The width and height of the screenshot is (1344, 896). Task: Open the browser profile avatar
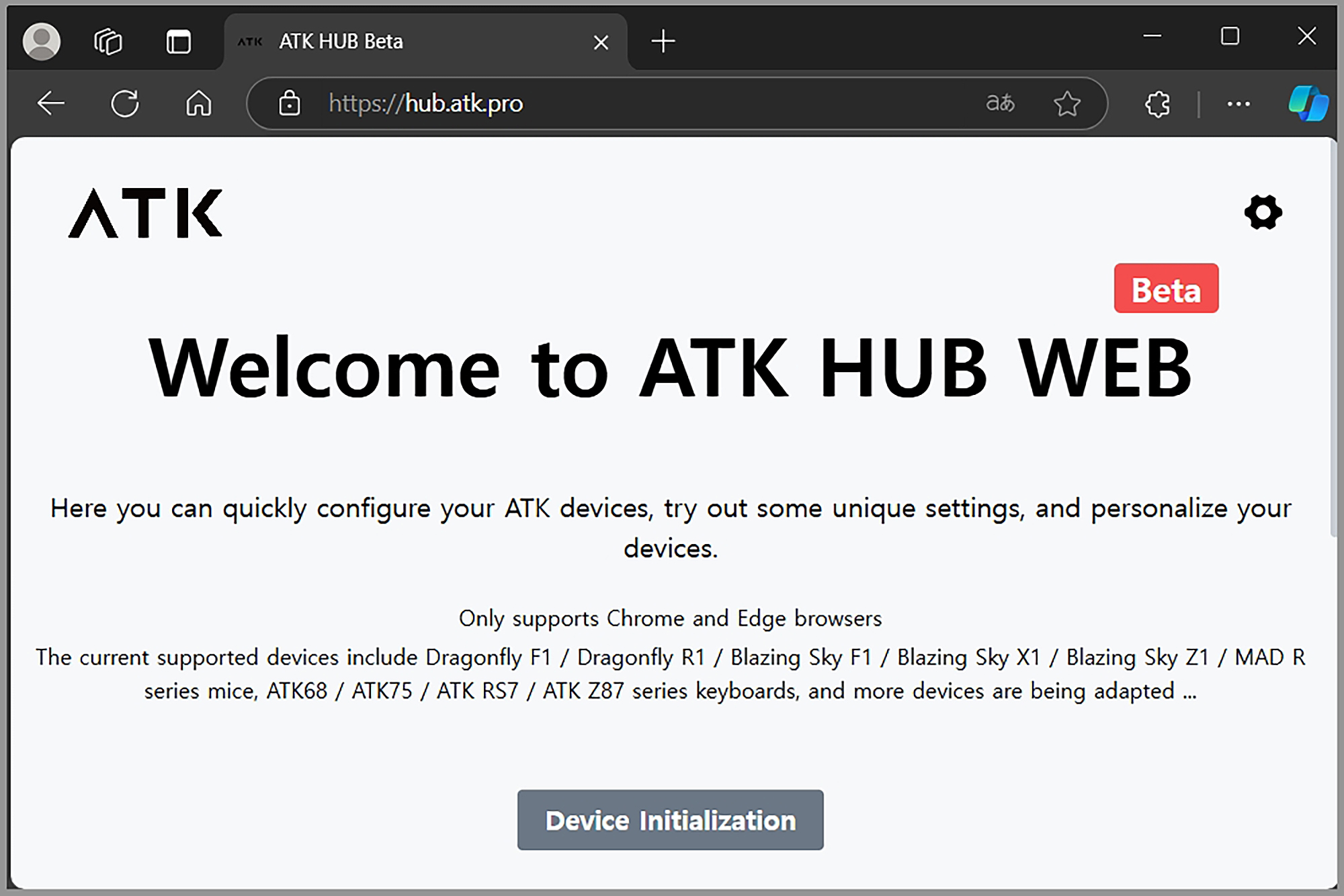(42, 42)
